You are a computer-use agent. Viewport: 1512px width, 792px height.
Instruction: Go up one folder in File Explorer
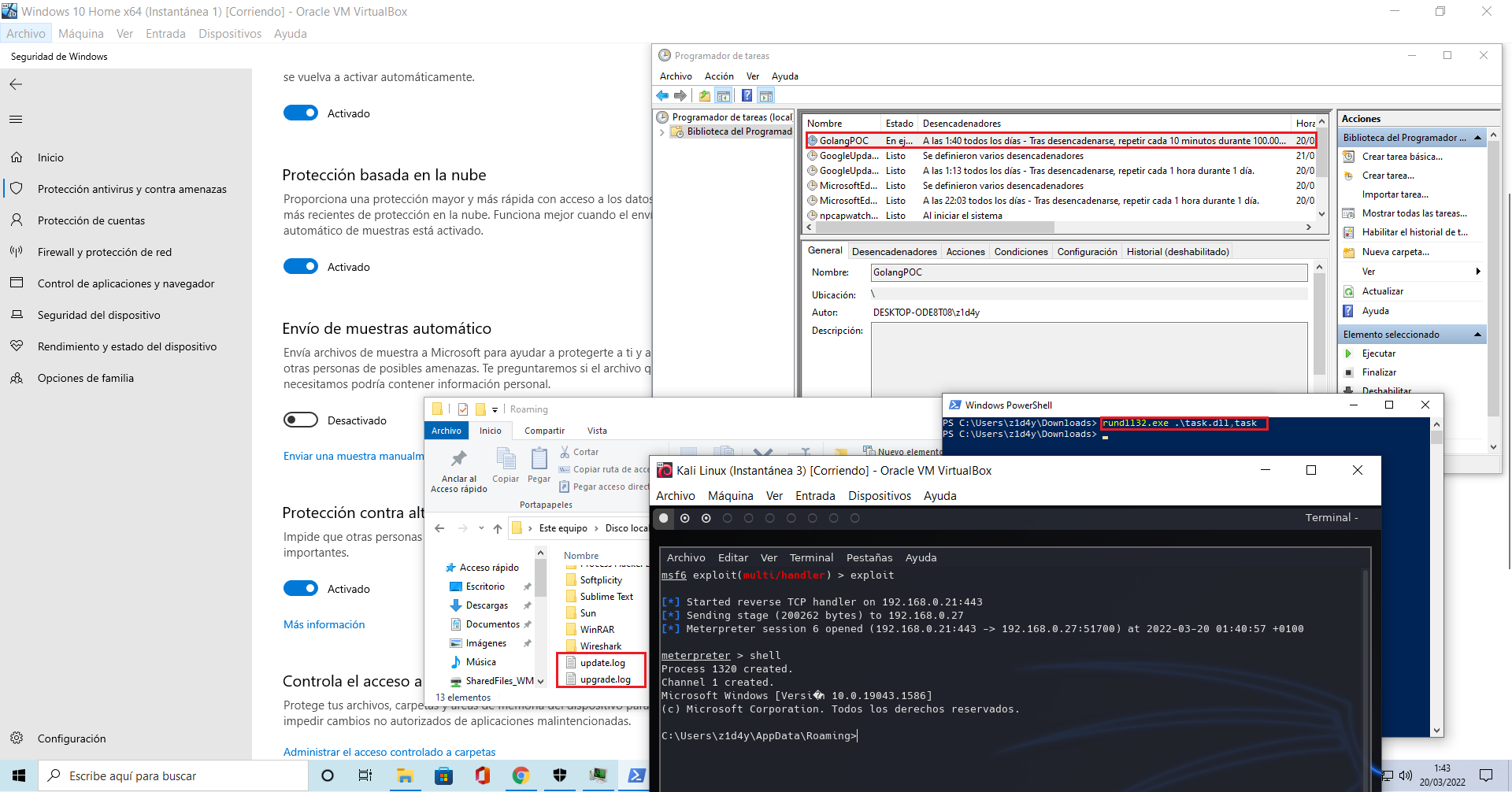[x=498, y=528]
